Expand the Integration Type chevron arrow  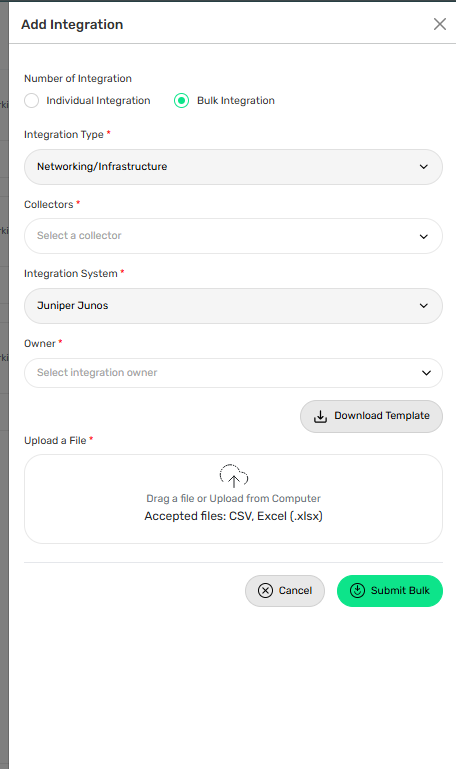point(424,167)
